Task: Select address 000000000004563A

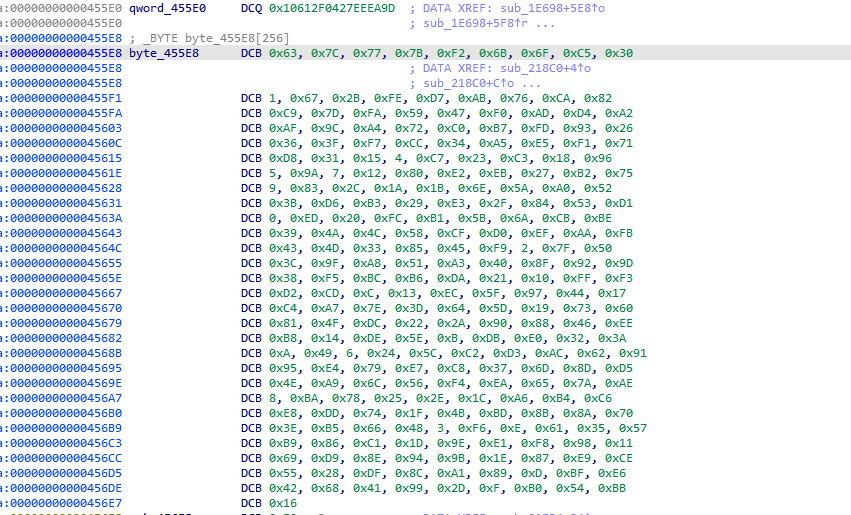Action: 66,218
